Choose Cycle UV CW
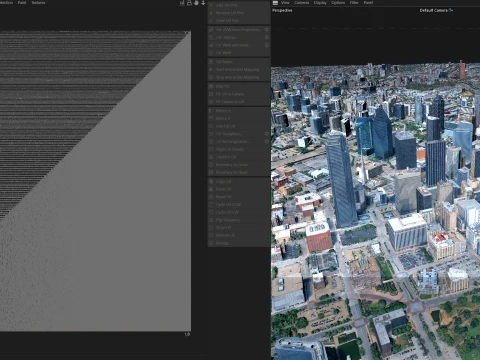Image resolution: width=480 pixels, height=360 pixels. [x=239, y=212]
